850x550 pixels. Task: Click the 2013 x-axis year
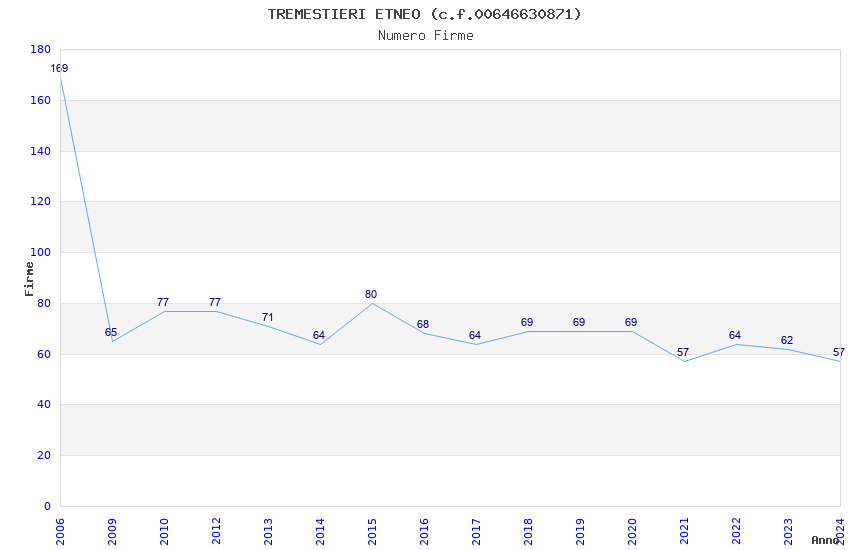pyautogui.click(x=268, y=532)
